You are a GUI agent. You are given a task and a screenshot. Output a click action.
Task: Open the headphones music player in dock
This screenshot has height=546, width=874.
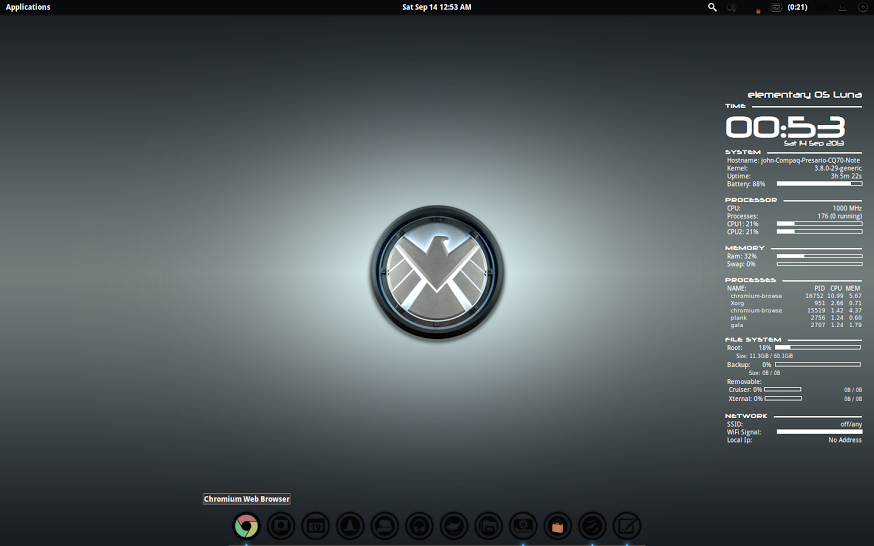(419, 525)
